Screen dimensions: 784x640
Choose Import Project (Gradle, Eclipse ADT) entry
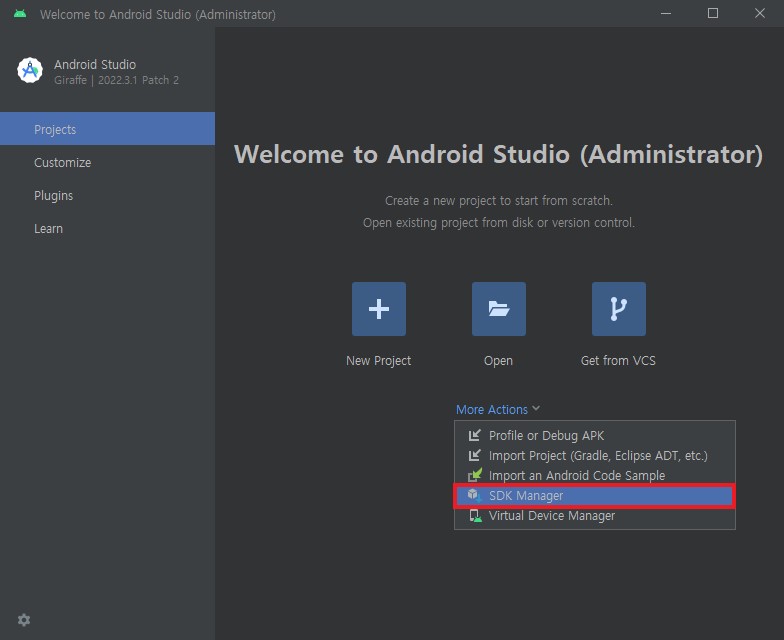tap(594, 456)
